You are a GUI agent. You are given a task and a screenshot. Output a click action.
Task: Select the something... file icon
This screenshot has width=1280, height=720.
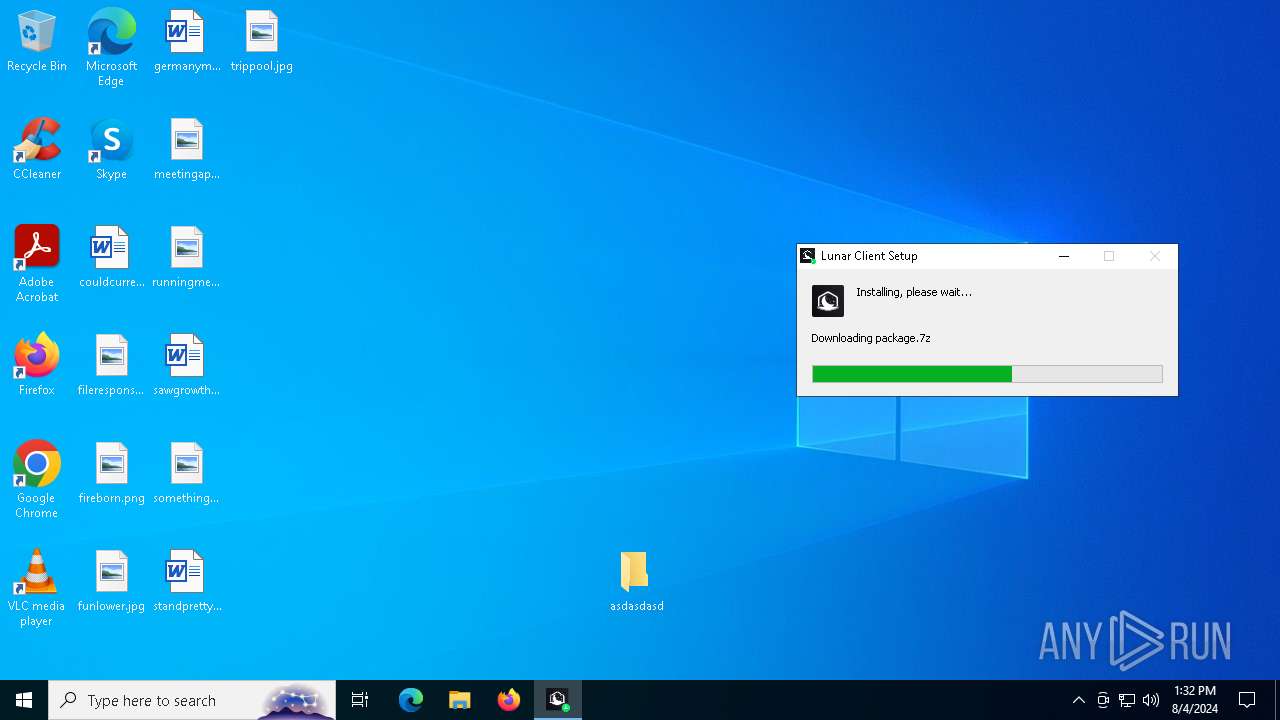click(x=186, y=474)
